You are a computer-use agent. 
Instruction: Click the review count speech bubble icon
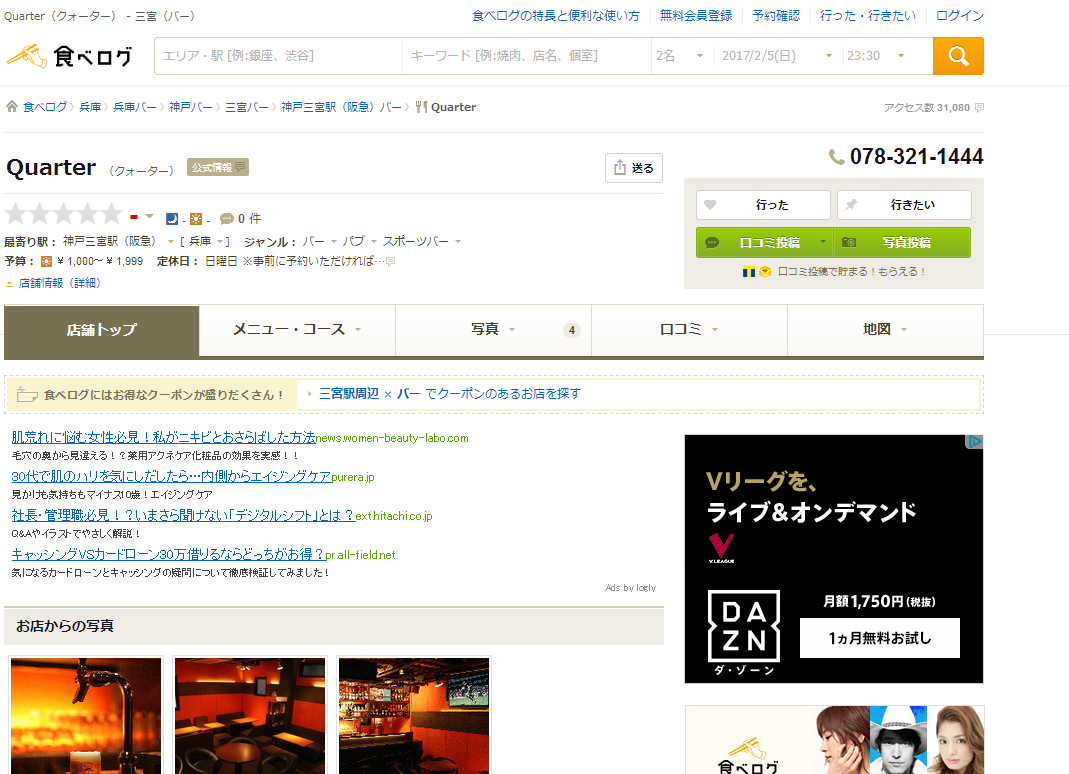pyautogui.click(x=226, y=219)
